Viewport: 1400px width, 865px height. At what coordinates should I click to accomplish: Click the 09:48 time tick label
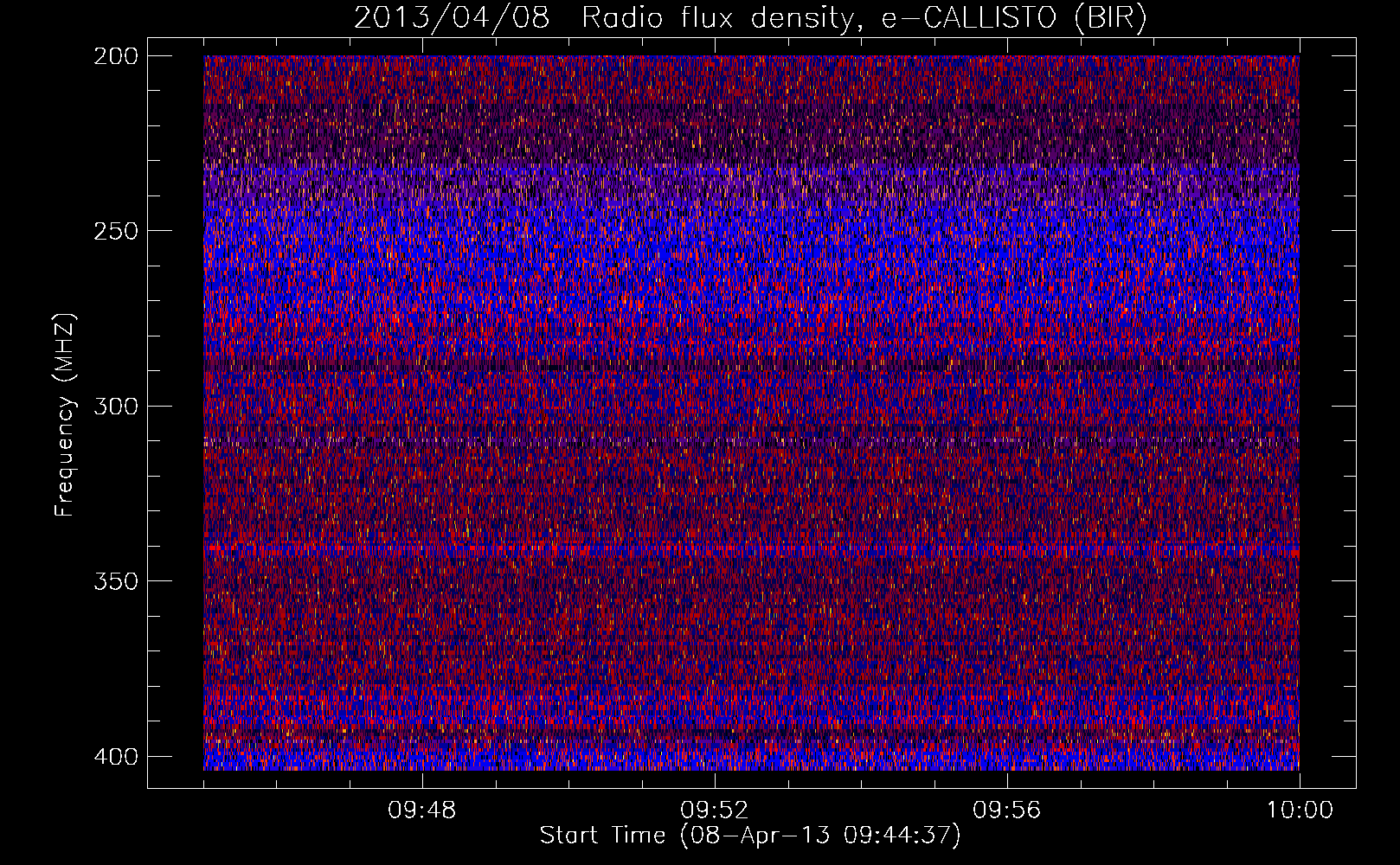(x=422, y=811)
